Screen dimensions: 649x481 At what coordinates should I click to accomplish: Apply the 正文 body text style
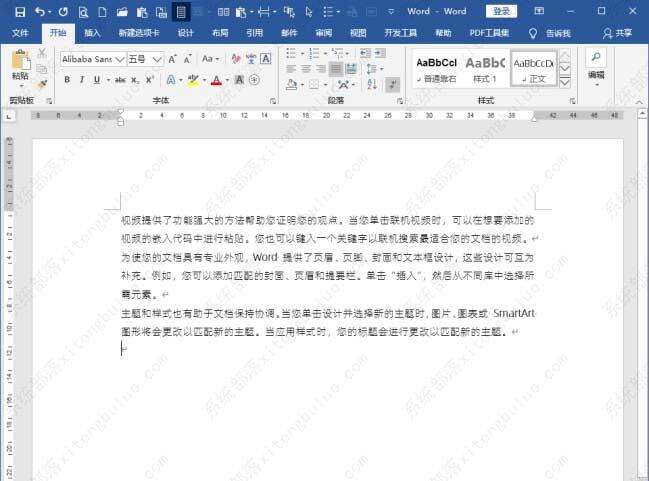tap(534, 69)
